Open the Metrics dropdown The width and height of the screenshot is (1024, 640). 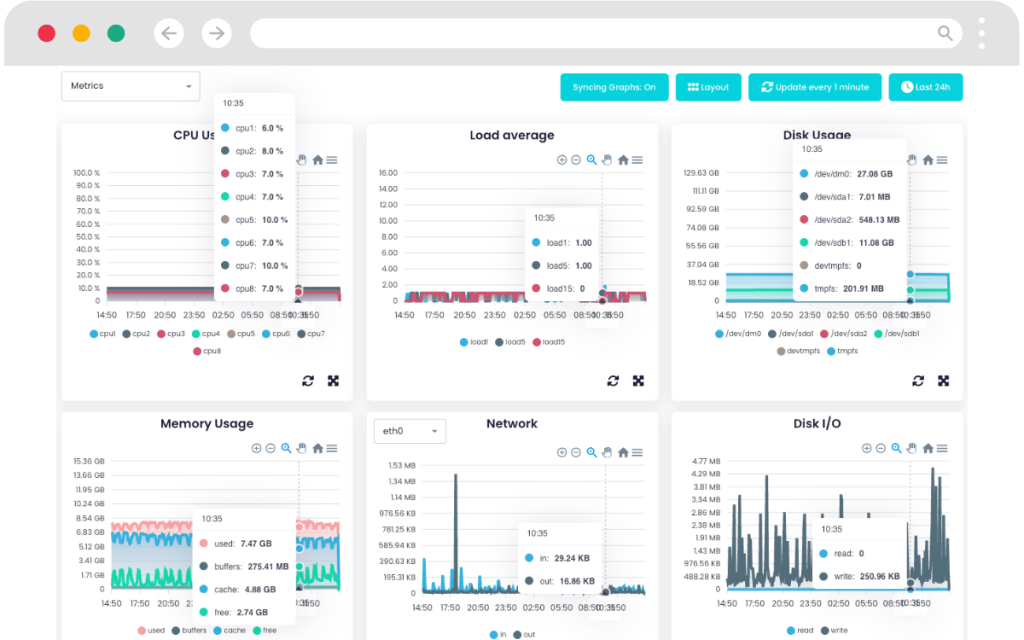point(130,86)
